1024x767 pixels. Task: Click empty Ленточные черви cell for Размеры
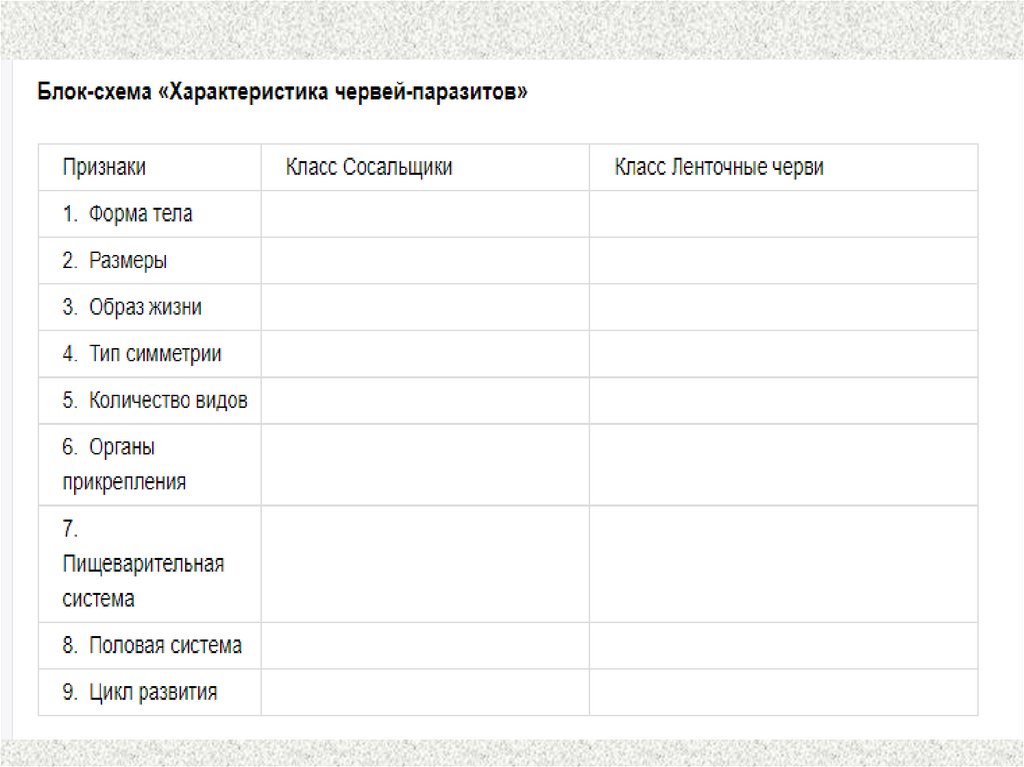[x=783, y=261]
